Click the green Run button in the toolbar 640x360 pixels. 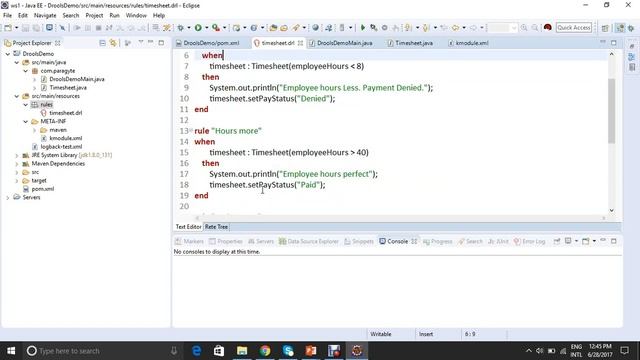click(x=198, y=28)
